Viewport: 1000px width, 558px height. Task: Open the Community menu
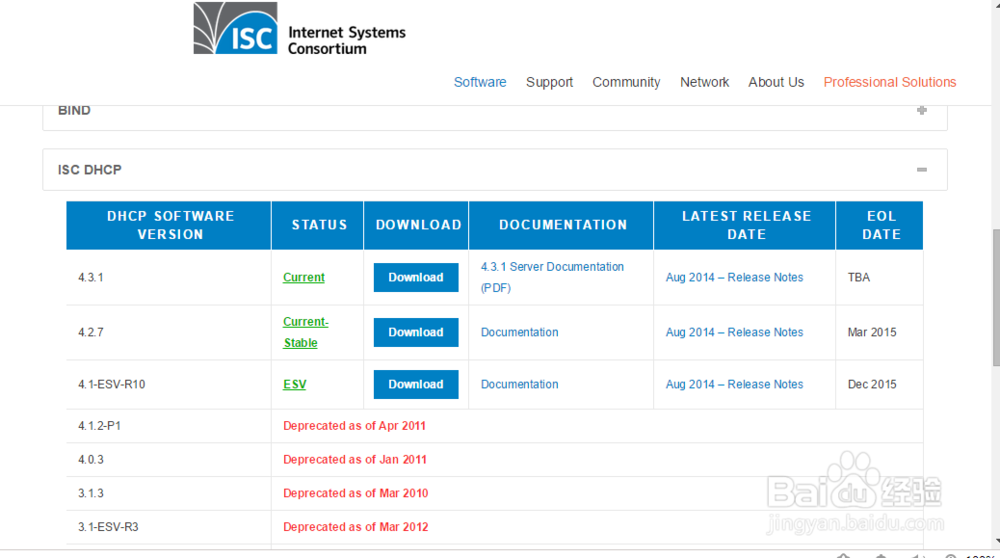(626, 82)
